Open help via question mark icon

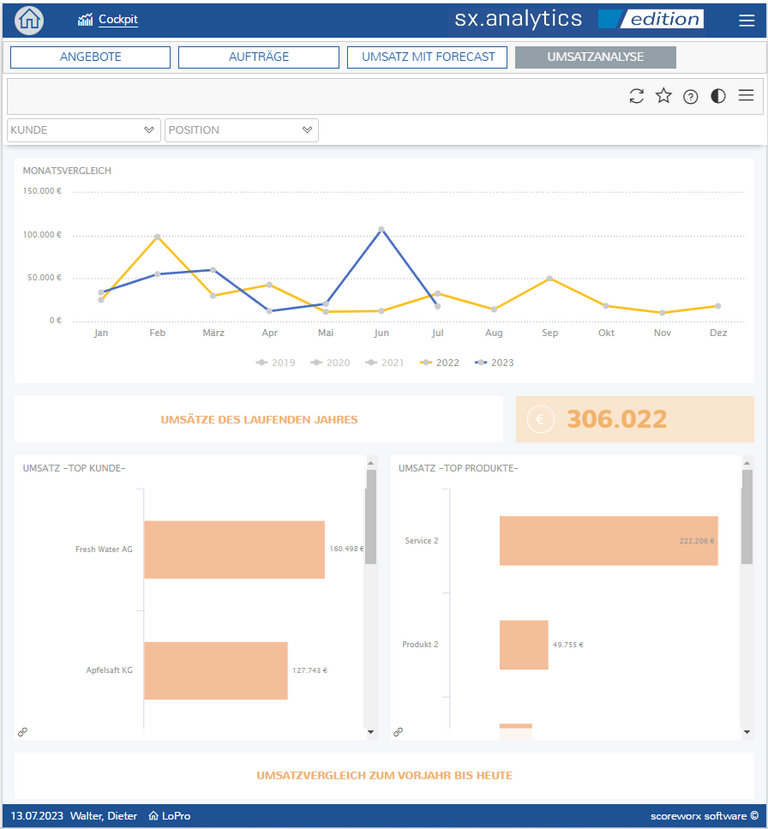(690, 97)
